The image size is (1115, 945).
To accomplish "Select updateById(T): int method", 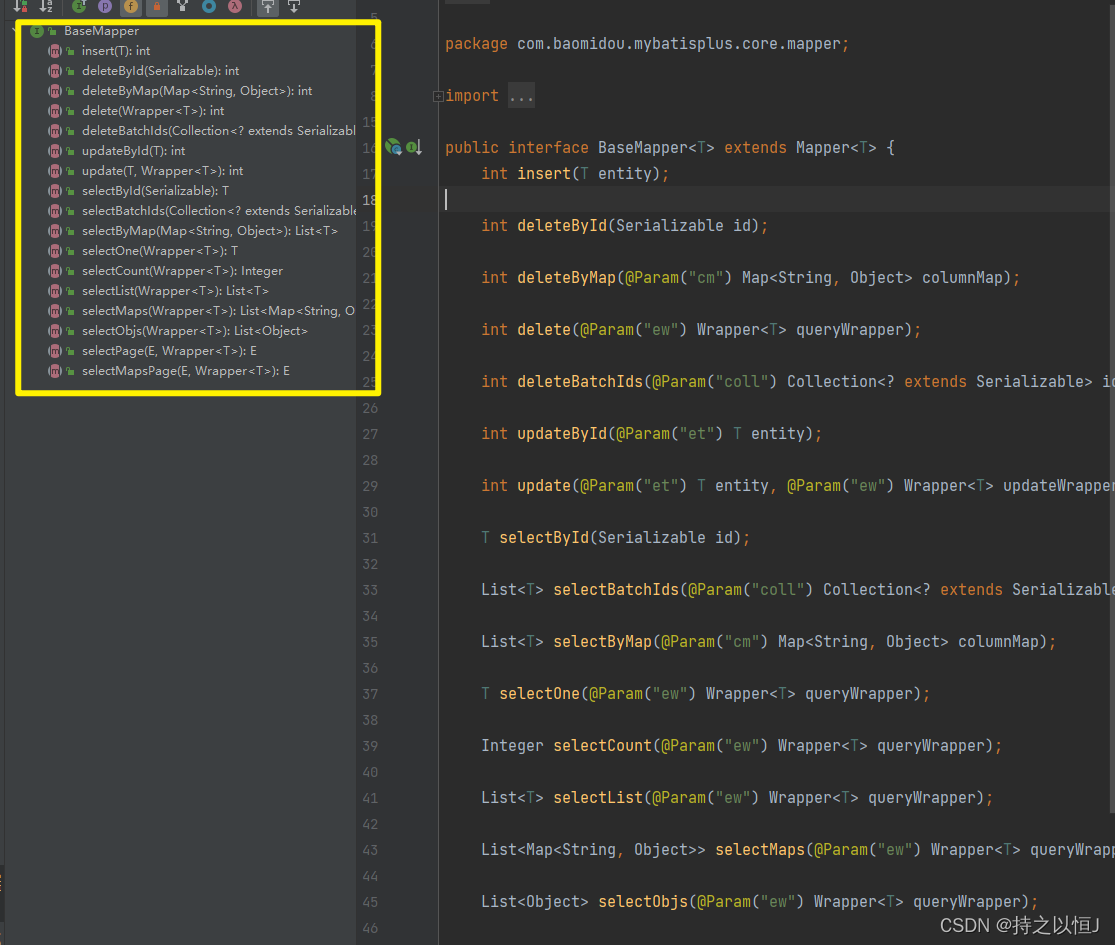I will pyautogui.click(x=133, y=151).
